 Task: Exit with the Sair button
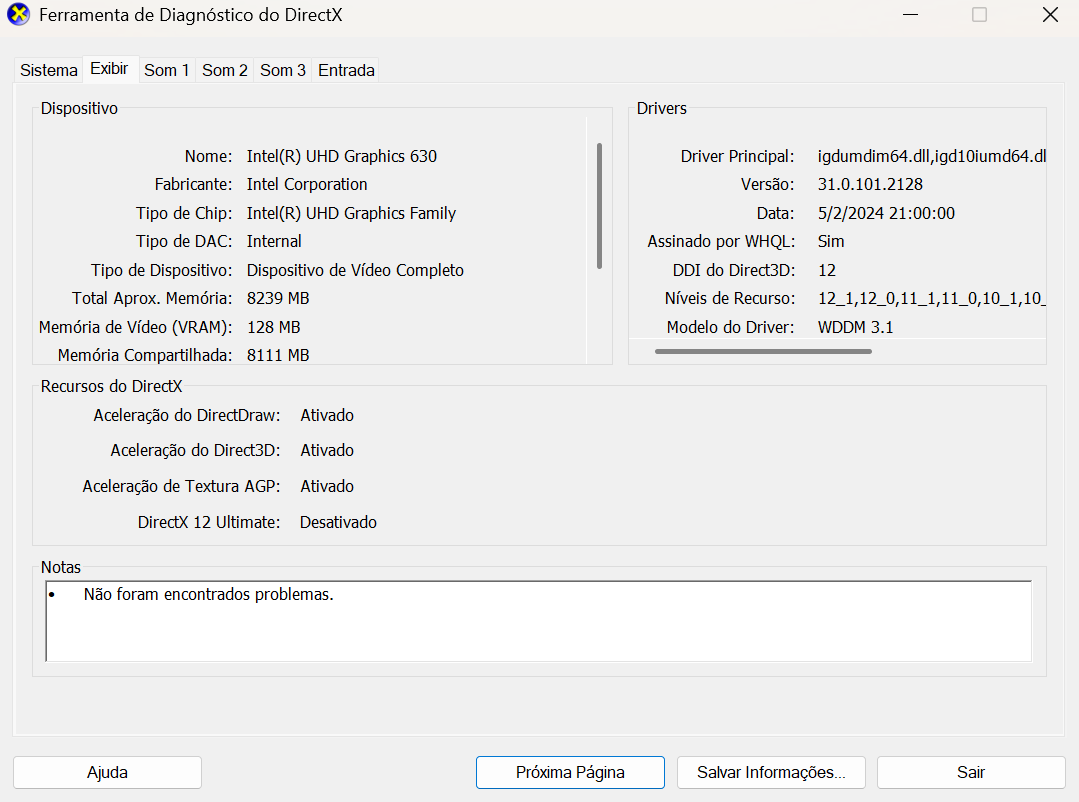point(971,772)
